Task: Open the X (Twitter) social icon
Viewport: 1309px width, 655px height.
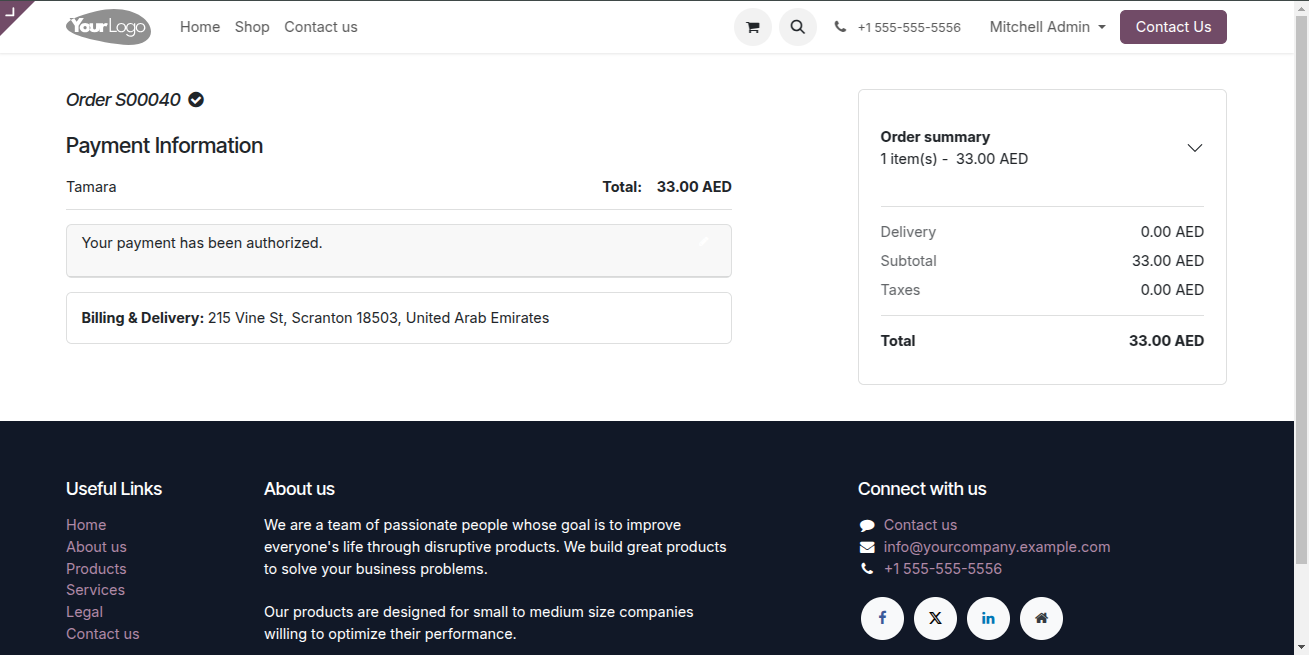Action: coord(935,618)
